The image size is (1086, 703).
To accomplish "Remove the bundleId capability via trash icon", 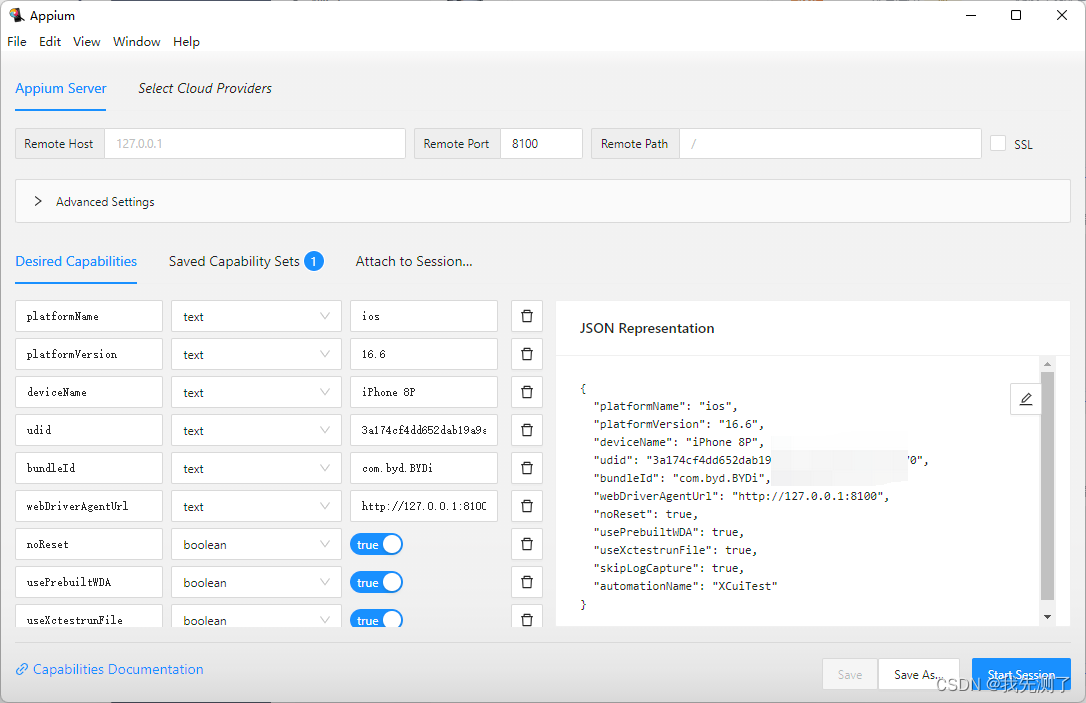I will 527,468.
